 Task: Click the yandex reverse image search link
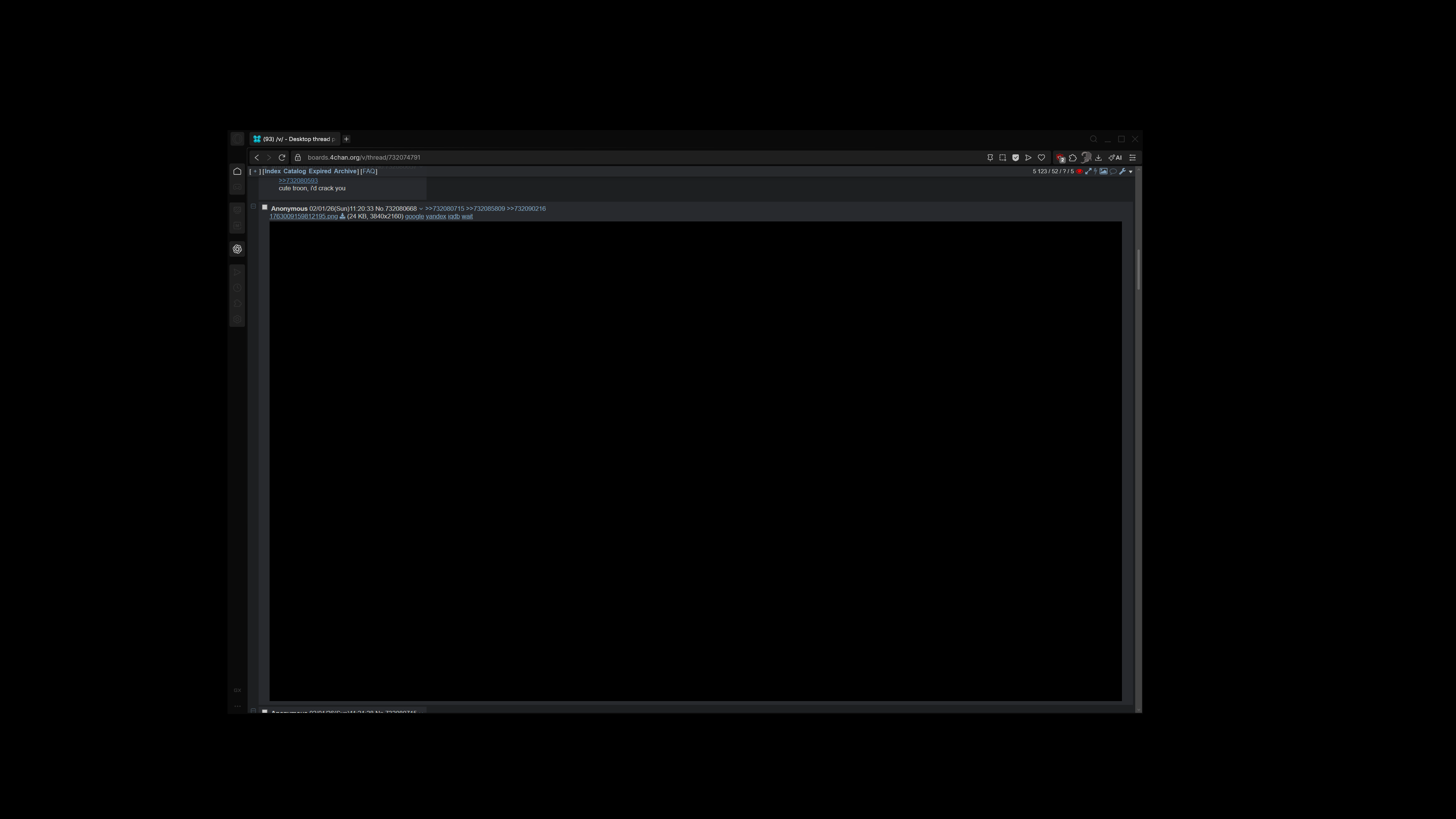click(436, 217)
